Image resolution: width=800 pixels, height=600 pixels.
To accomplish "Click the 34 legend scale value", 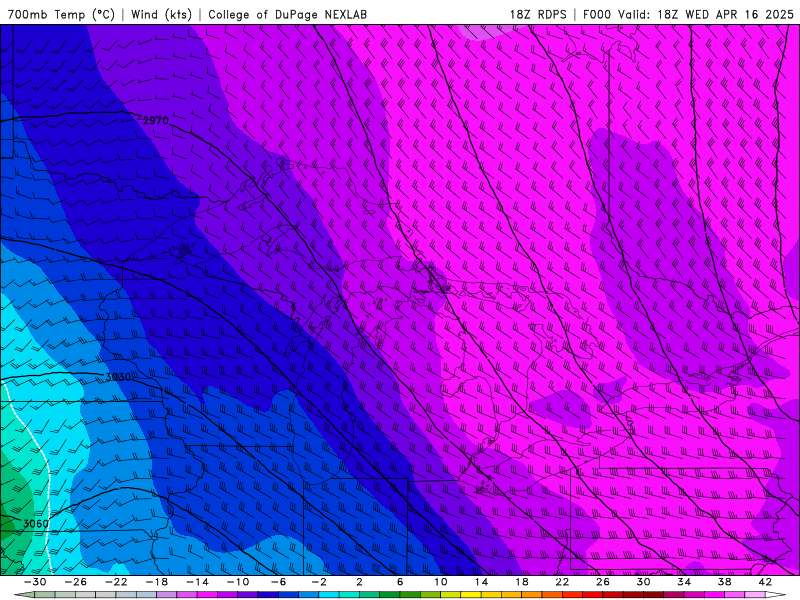I will (x=684, y=582).
